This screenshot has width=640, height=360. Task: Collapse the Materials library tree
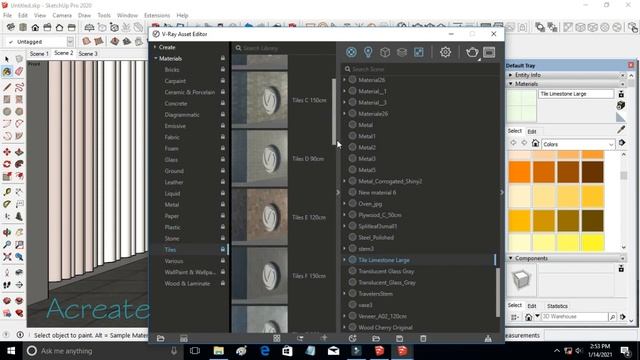[156, 58]
